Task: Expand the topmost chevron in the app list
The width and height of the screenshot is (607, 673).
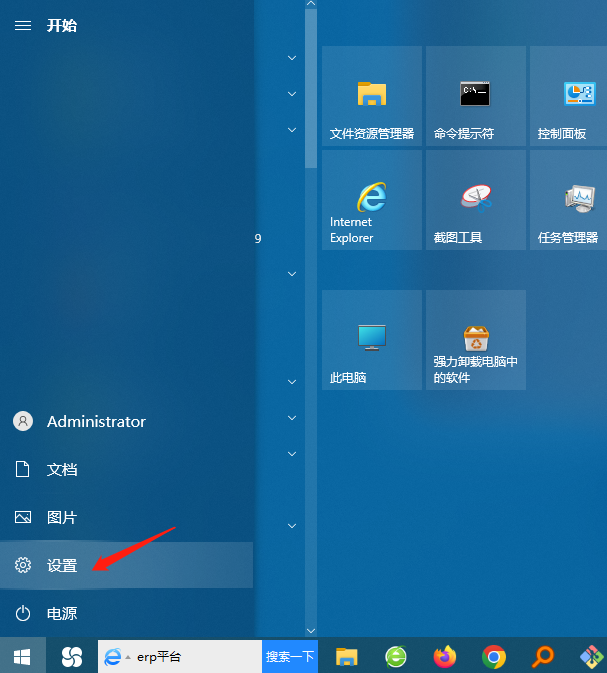Action: point(292,58)
